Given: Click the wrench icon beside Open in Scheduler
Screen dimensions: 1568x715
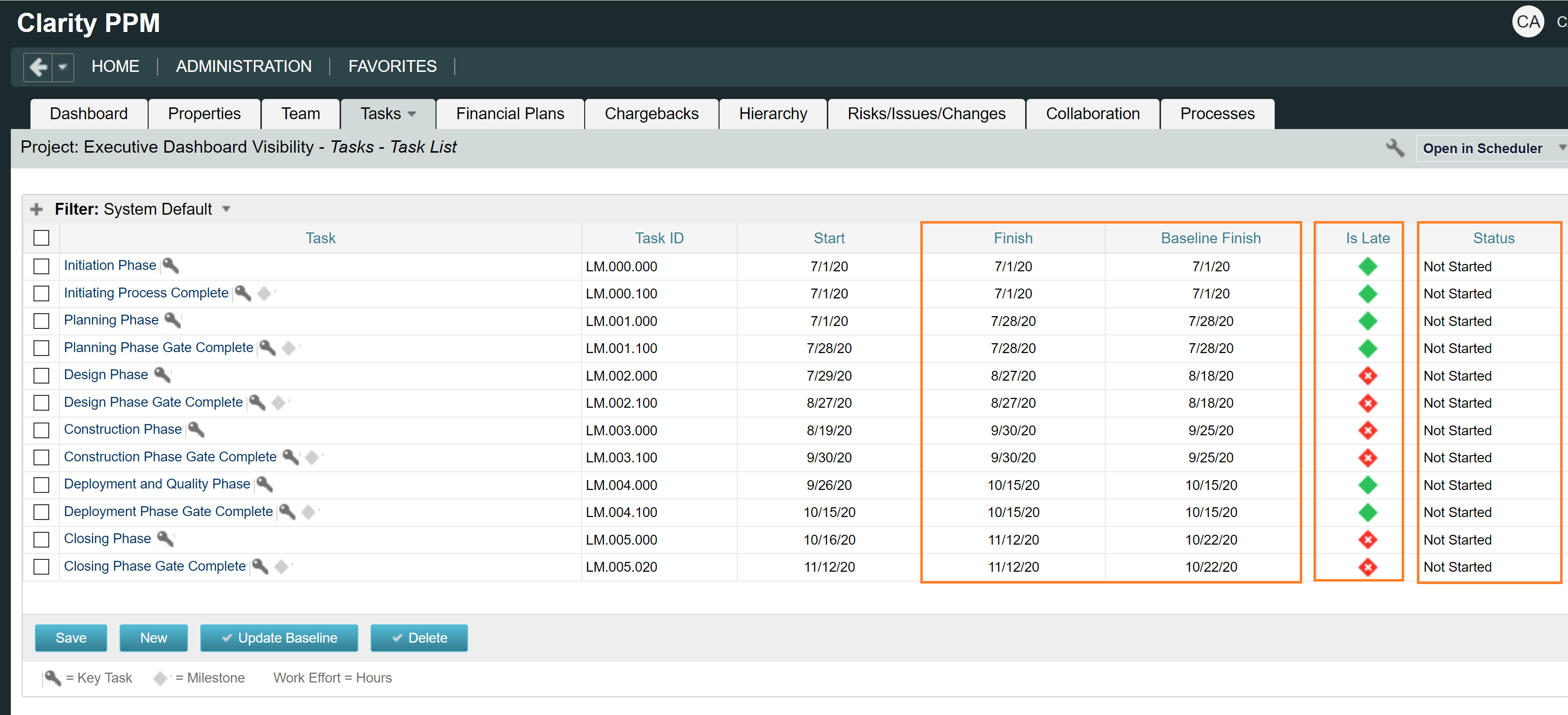Looking at the screenshot, I should point(1395,148).
